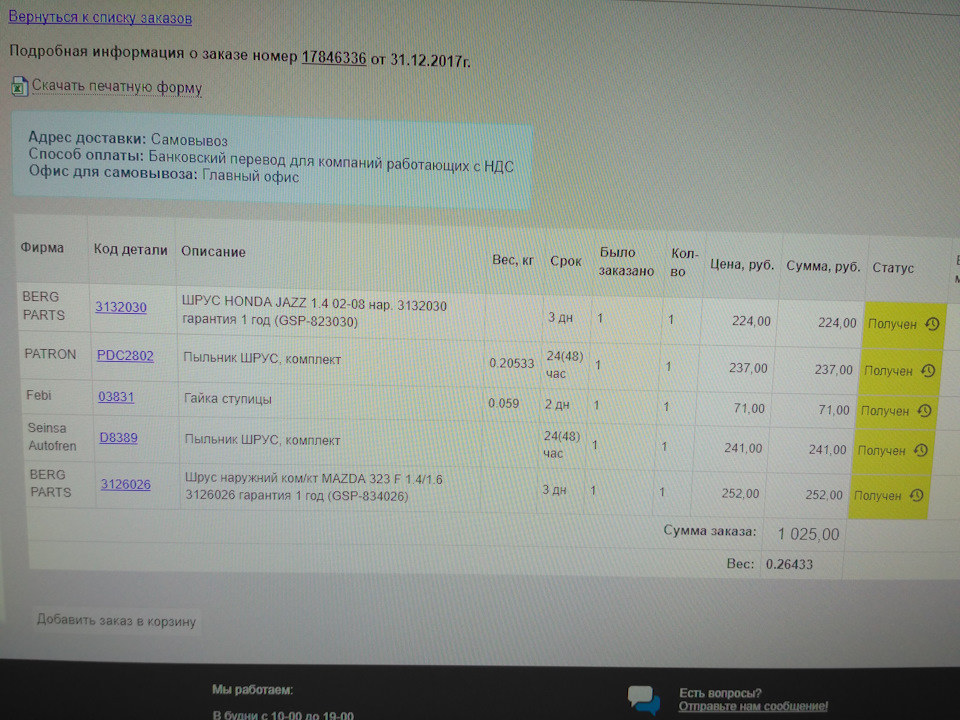Click the chat bubbles icon in footer

click(x=643, y=700)
